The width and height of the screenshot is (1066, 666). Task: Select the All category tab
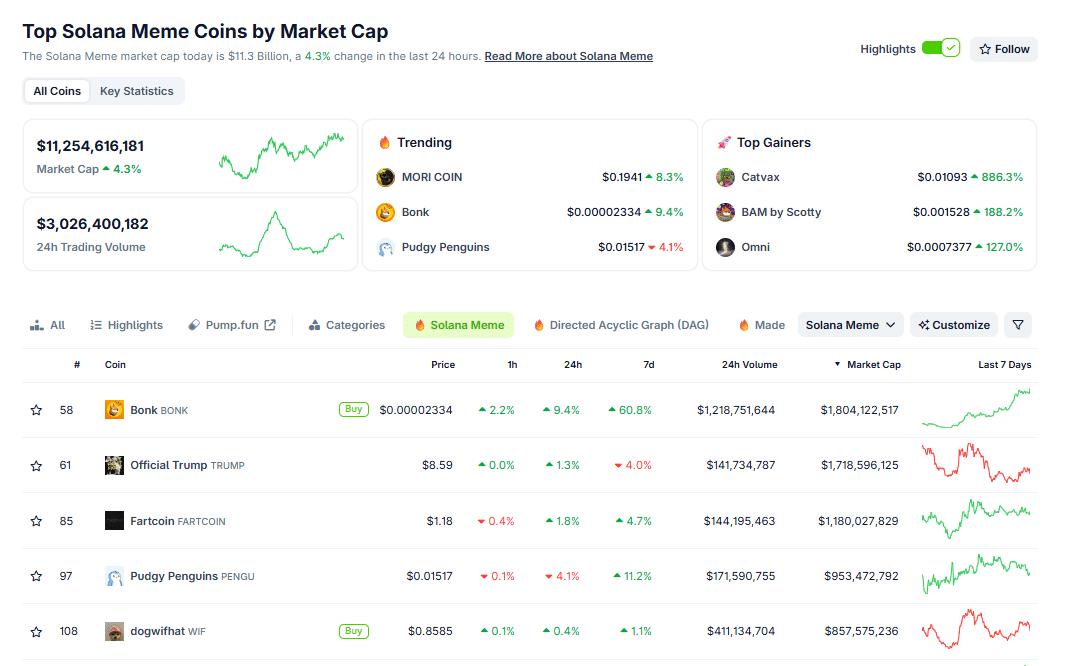tap(48, 326)
